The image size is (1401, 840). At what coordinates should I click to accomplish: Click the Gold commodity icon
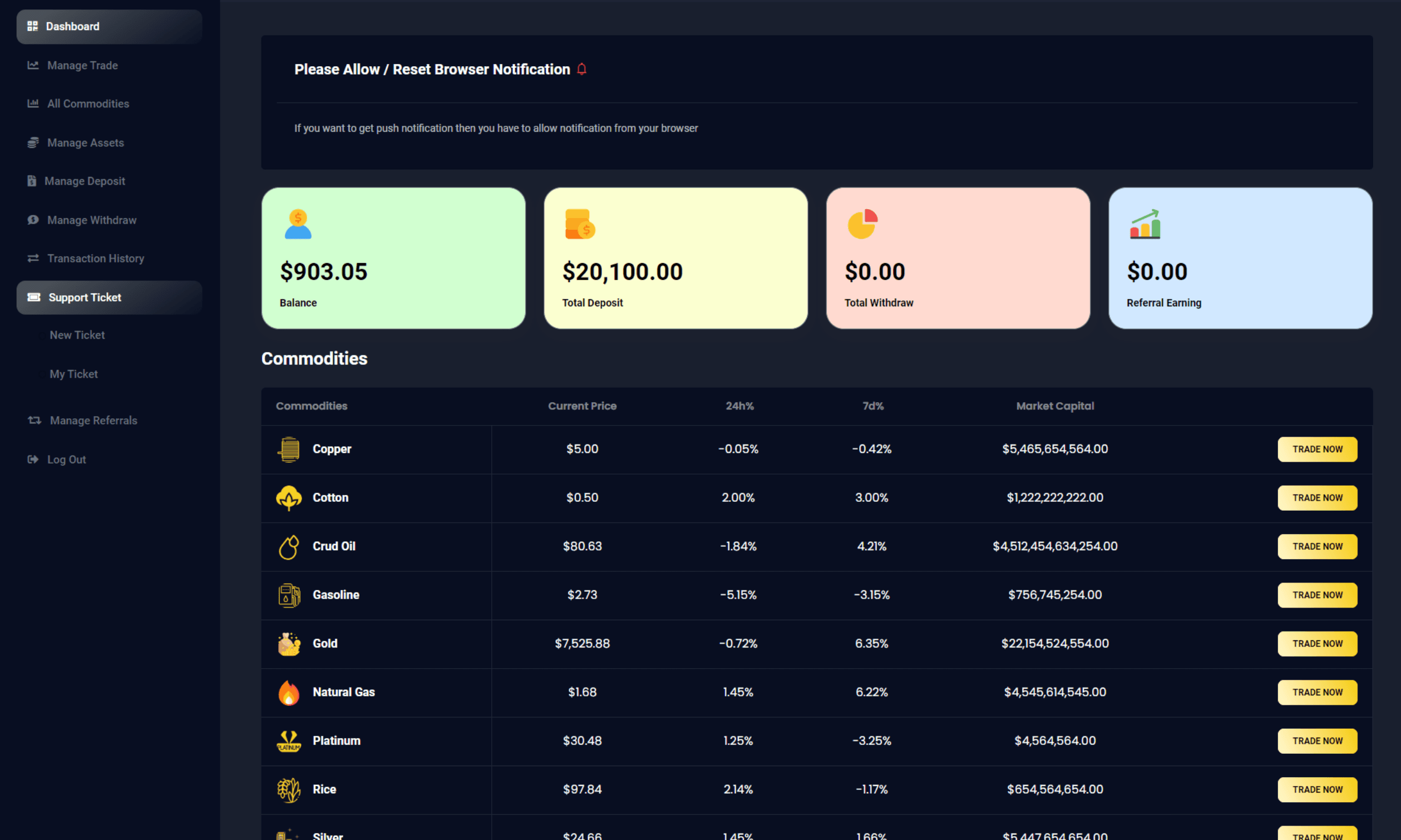tap(289, 644)
